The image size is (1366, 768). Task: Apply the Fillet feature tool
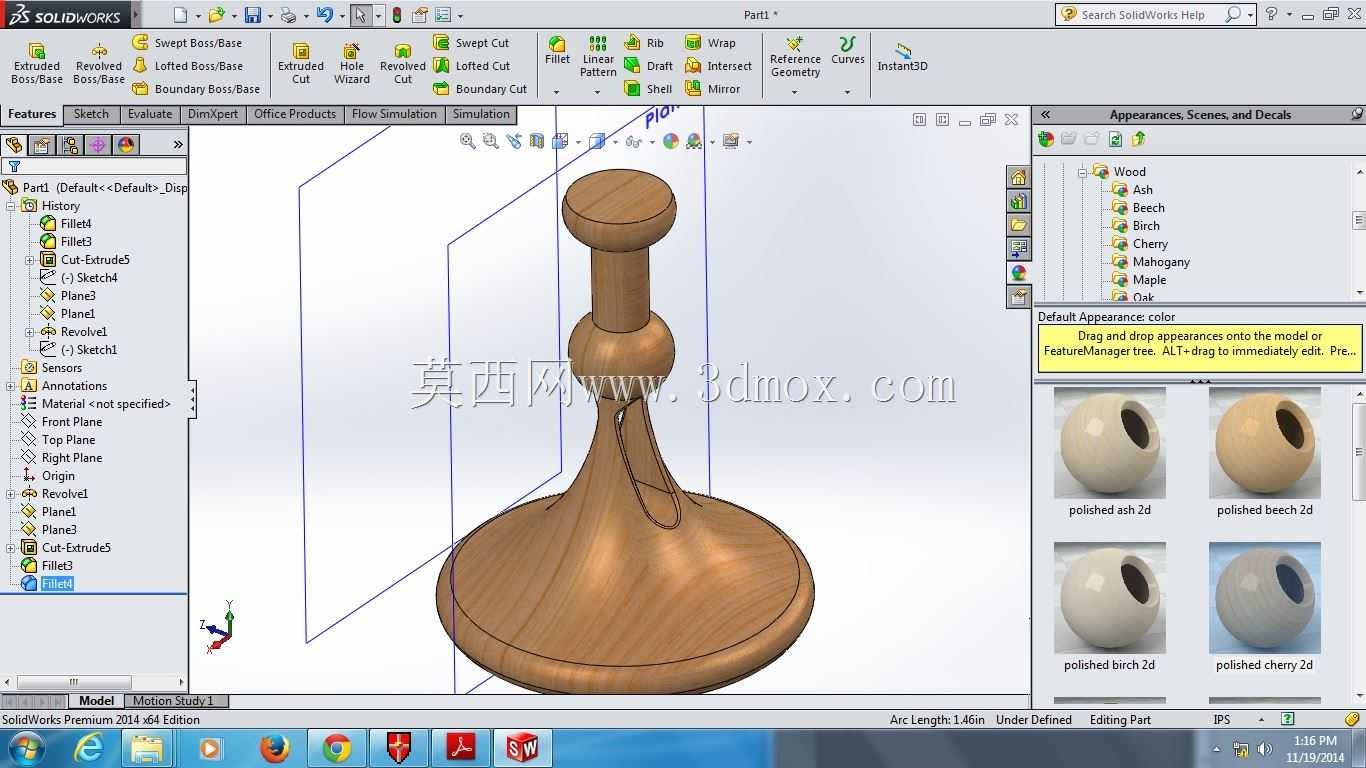click(x=557, y=51)
